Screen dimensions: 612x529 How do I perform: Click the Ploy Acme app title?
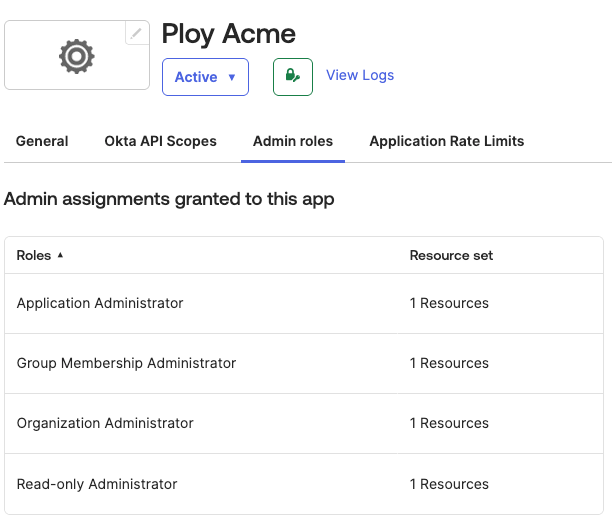[228, 33]
